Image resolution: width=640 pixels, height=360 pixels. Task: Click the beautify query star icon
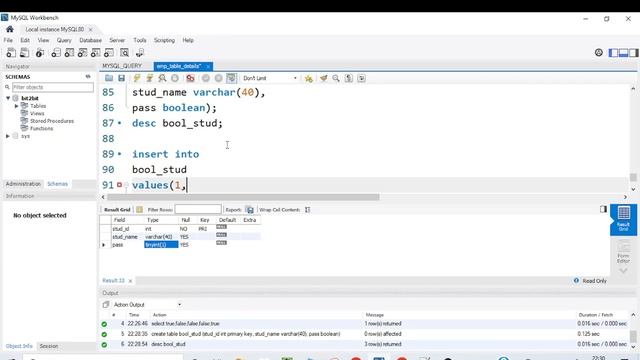tap(309, 78)
